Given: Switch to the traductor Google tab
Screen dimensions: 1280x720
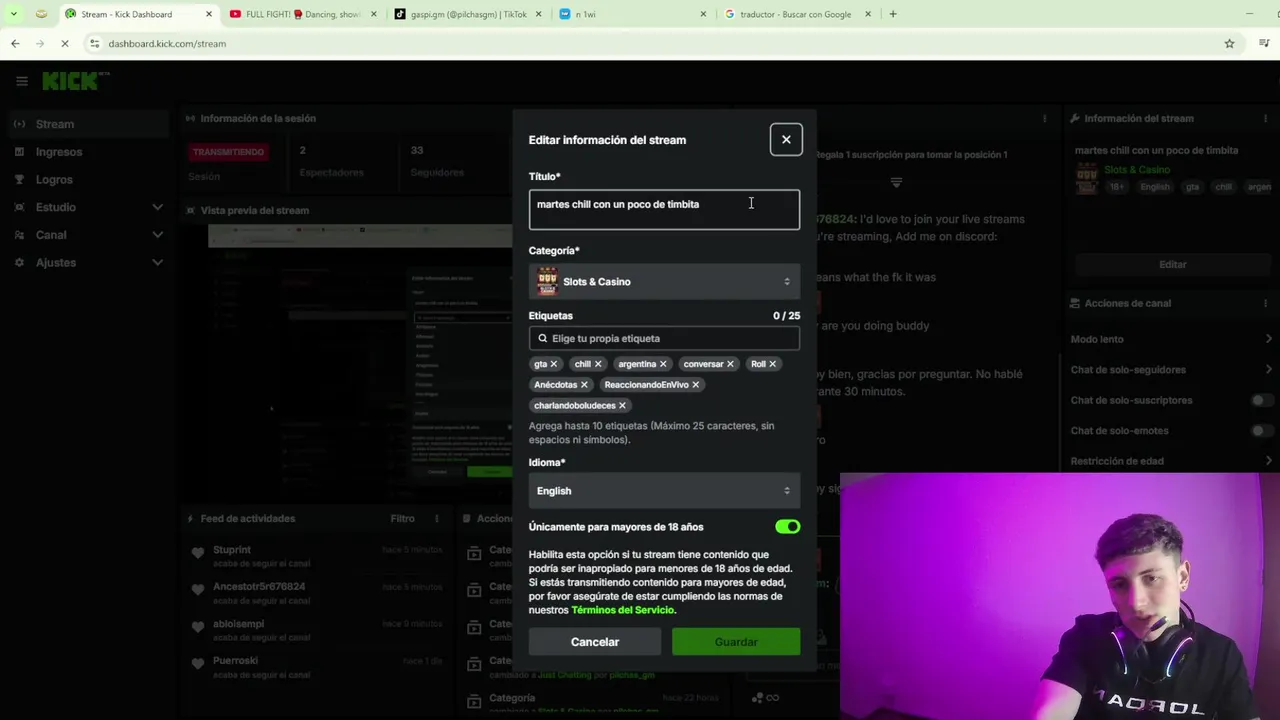Looking at the screenshot, I should tap(797, 14).
